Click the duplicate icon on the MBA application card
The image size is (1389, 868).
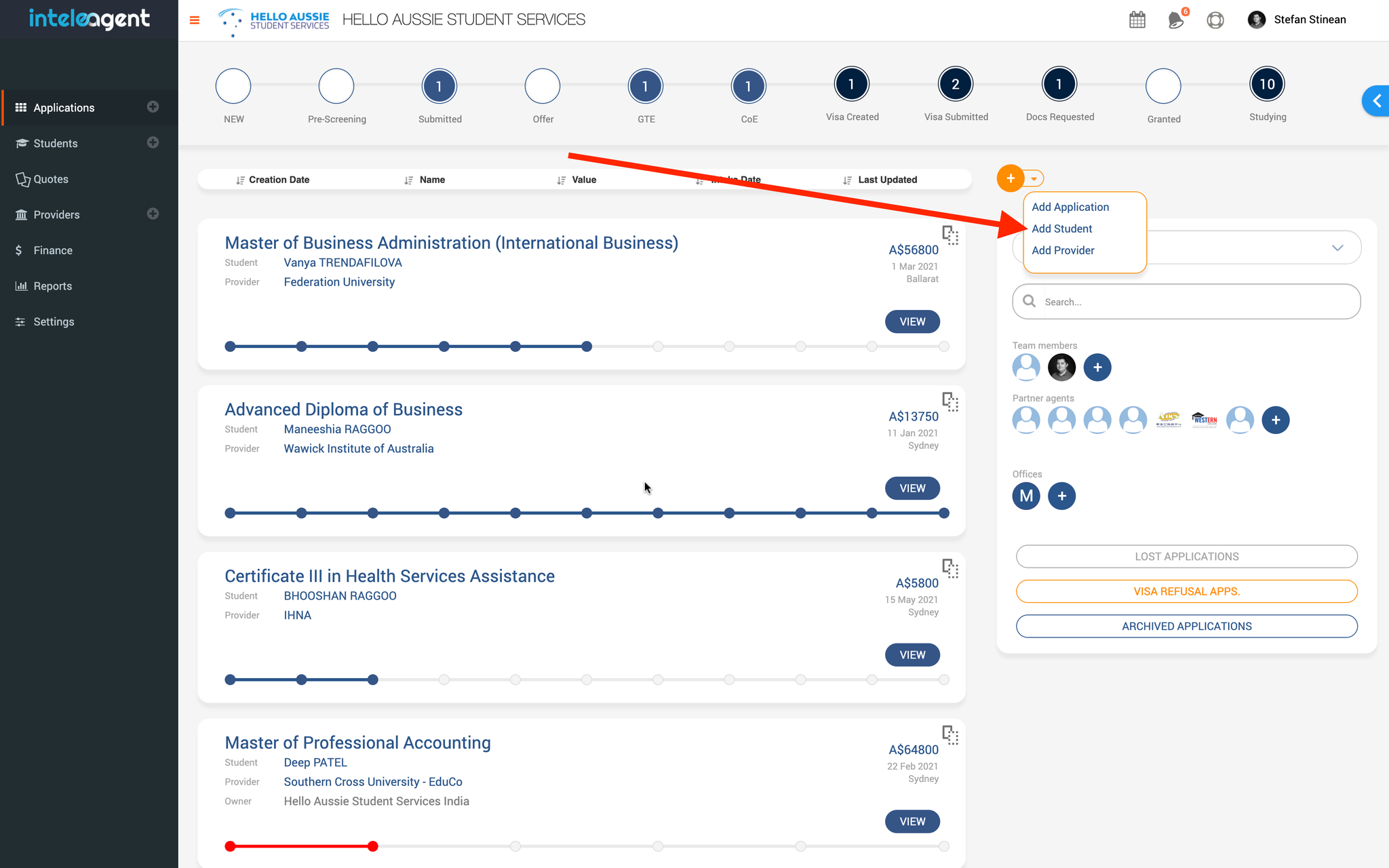(x=950, y=235)
